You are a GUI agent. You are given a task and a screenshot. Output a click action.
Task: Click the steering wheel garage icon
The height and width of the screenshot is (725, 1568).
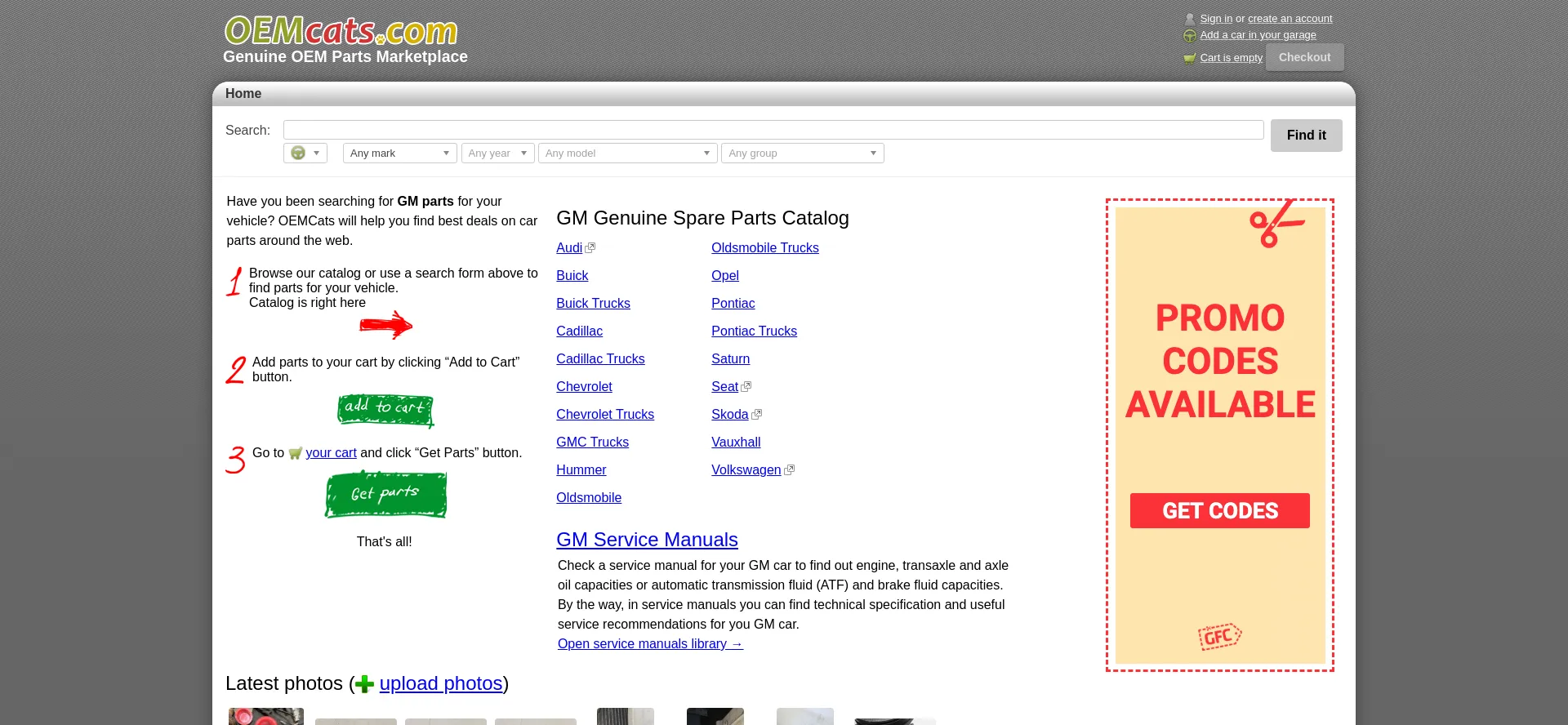[x=1189, y=36]
